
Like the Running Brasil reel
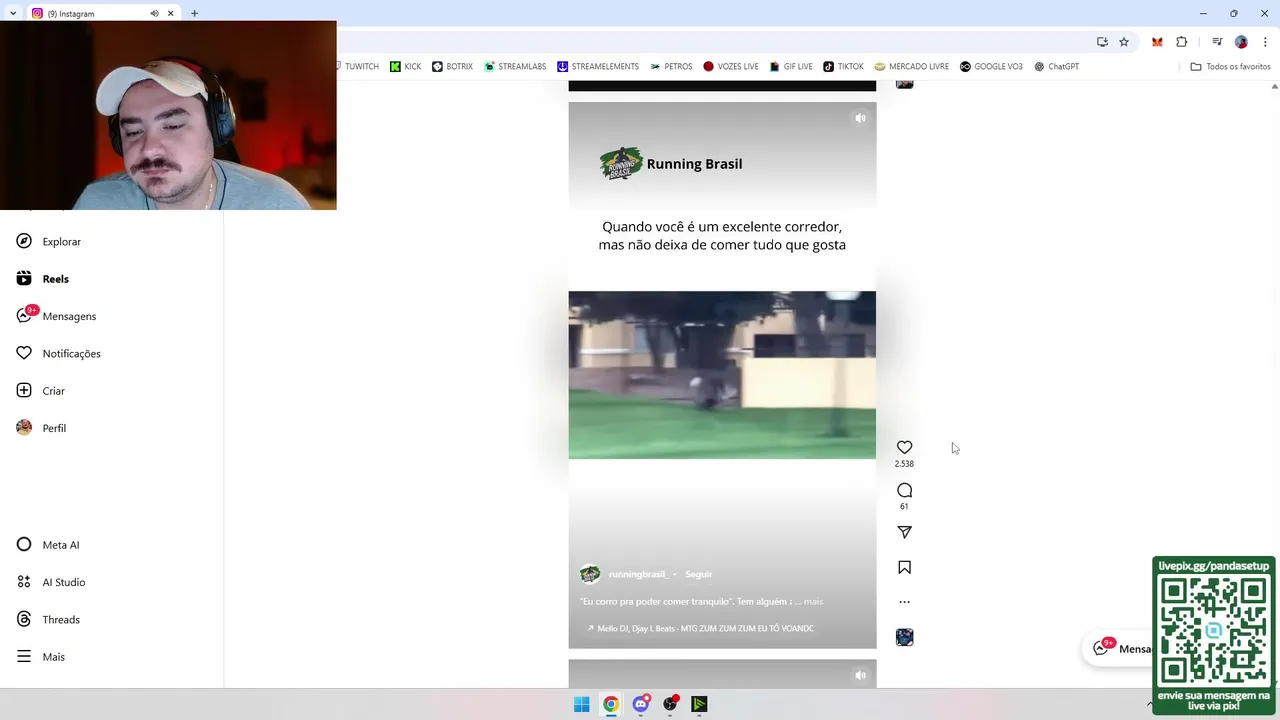(x=904, y=447)
